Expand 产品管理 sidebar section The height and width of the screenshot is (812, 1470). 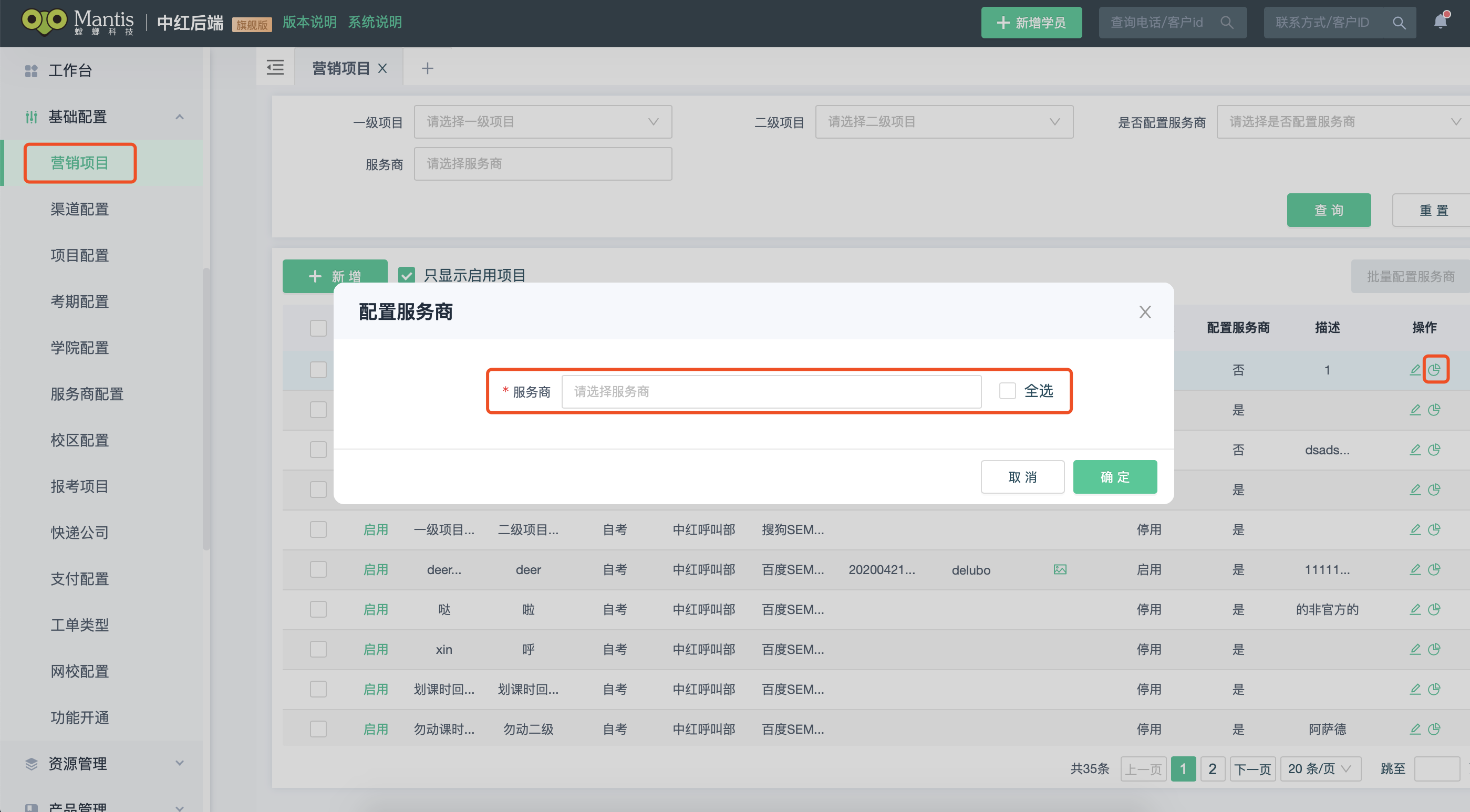coord(180,807)
